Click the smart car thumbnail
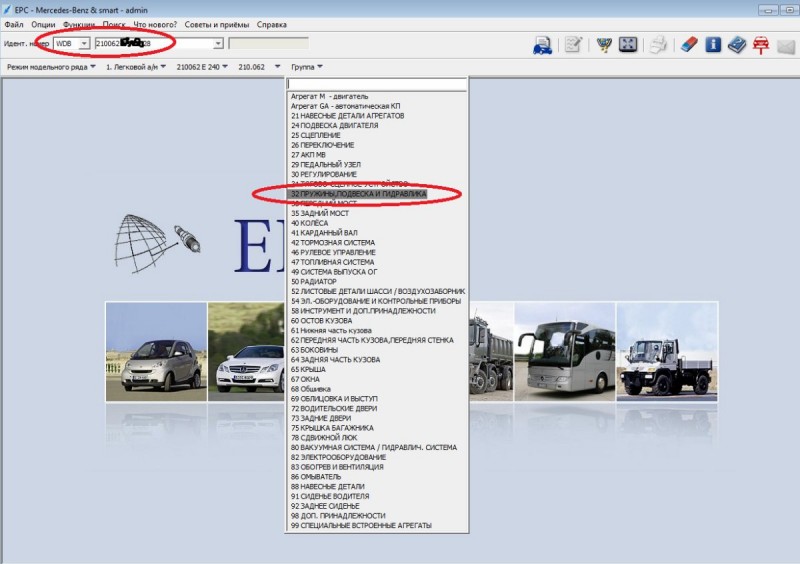This screenshot has height=564, width=800. click(x=156, y=352)
